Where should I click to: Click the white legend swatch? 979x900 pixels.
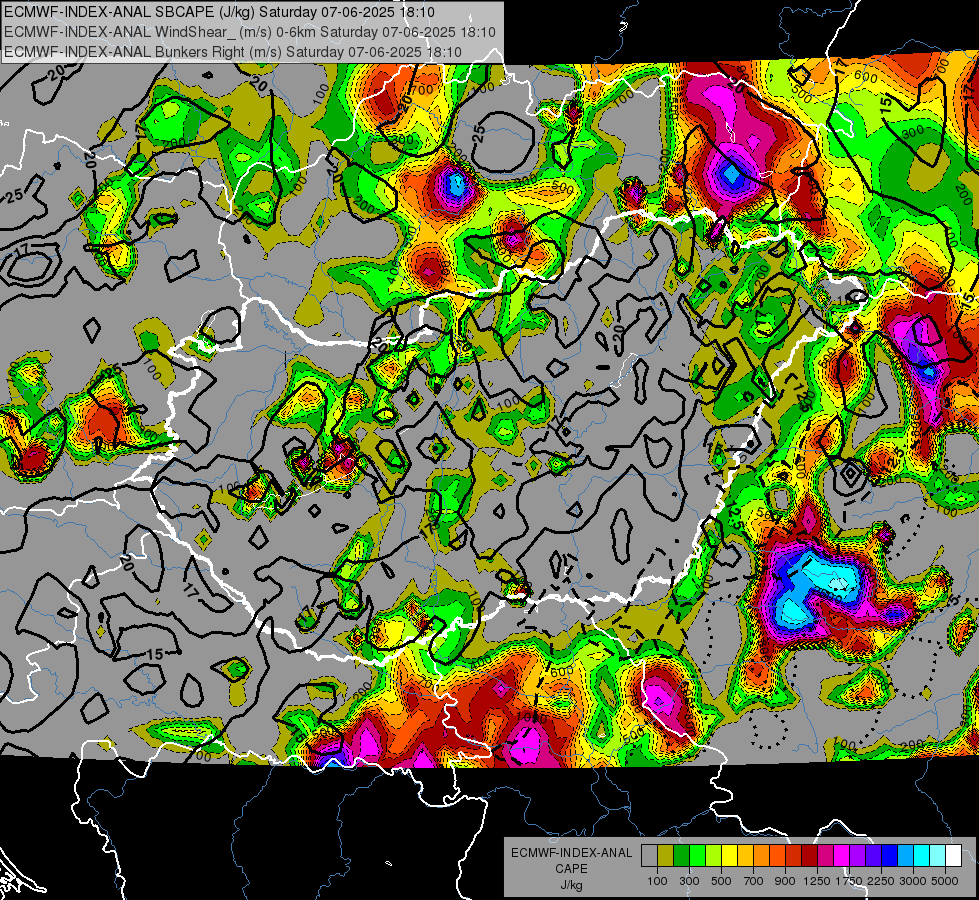(x=954, y=856)
